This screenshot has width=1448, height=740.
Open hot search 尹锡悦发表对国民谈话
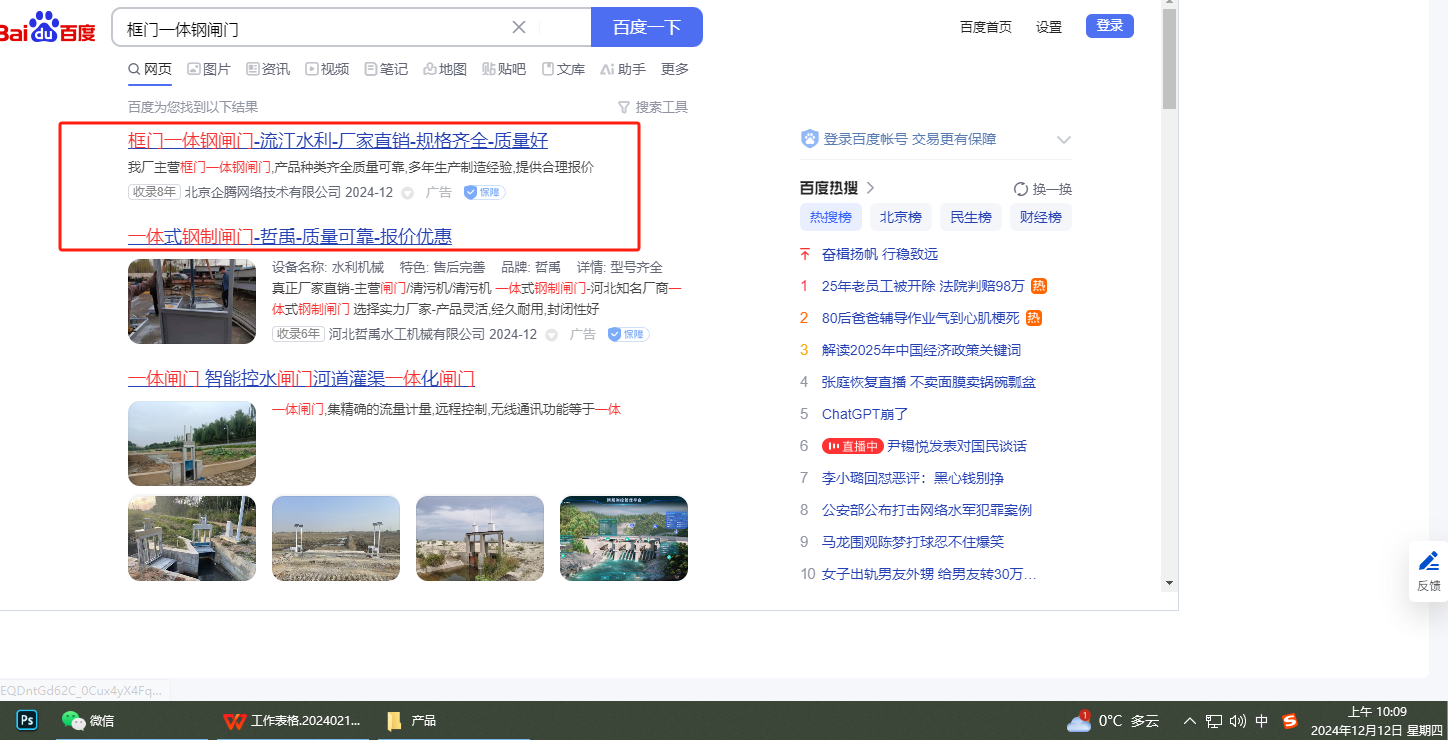tap(957, 446)
